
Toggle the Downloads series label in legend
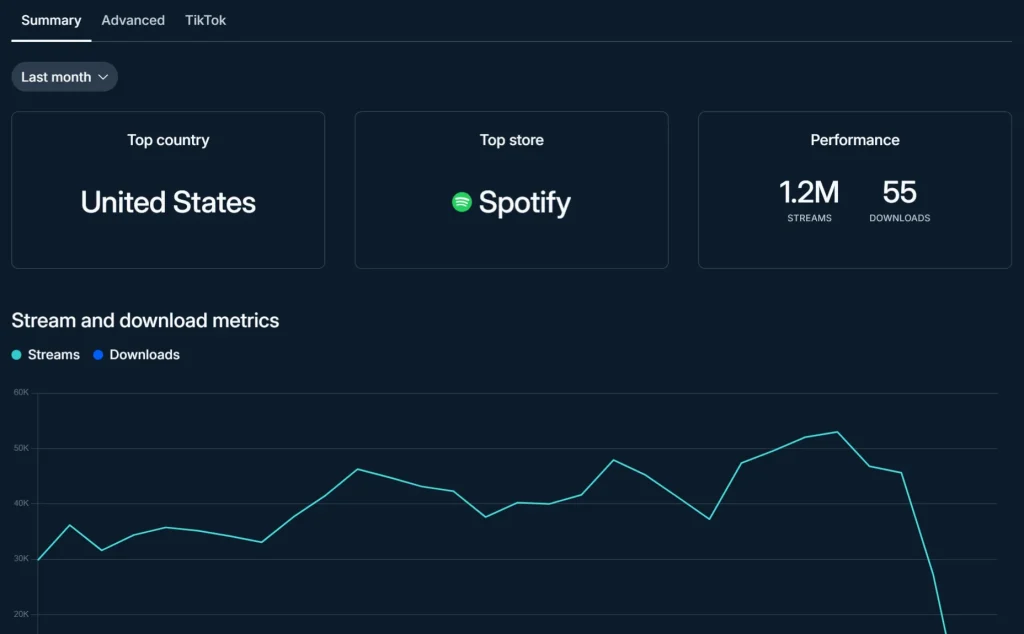click(x=144, y=355)
